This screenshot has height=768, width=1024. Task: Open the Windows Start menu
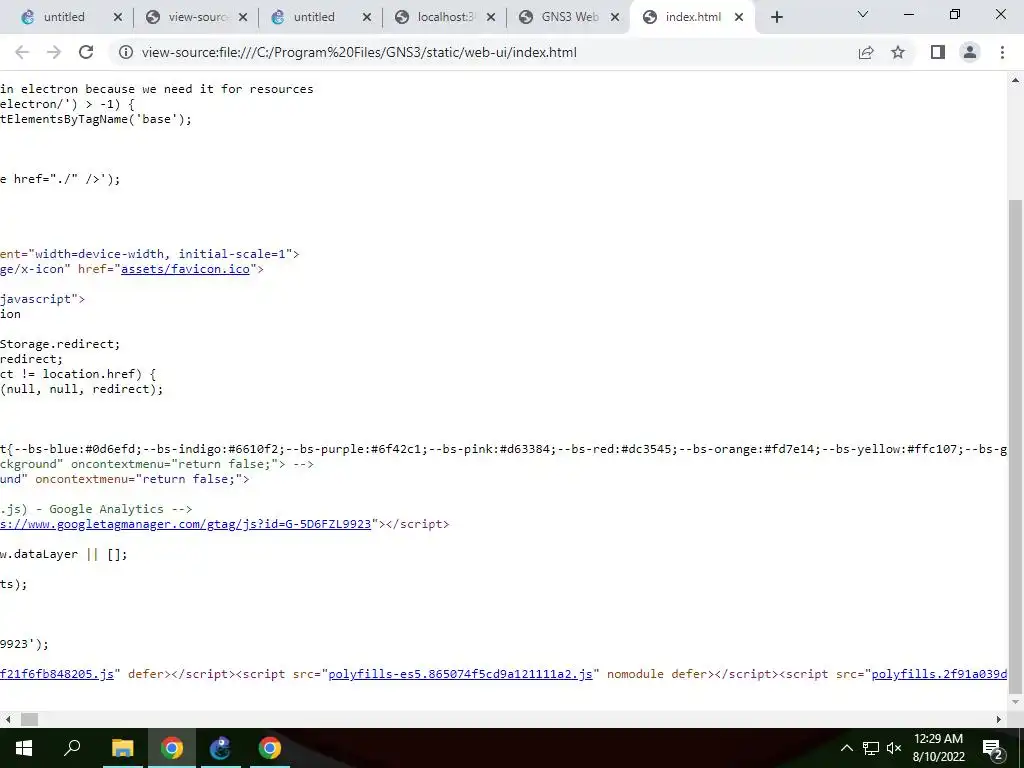click(x=24, y=748)
